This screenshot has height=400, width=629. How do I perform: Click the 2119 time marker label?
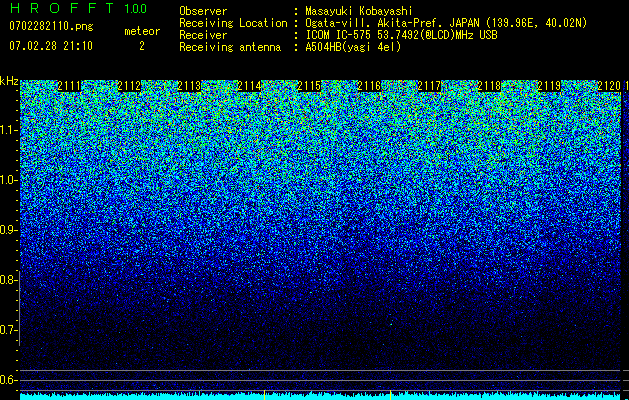pyautogui.click(x=549, y=86)
